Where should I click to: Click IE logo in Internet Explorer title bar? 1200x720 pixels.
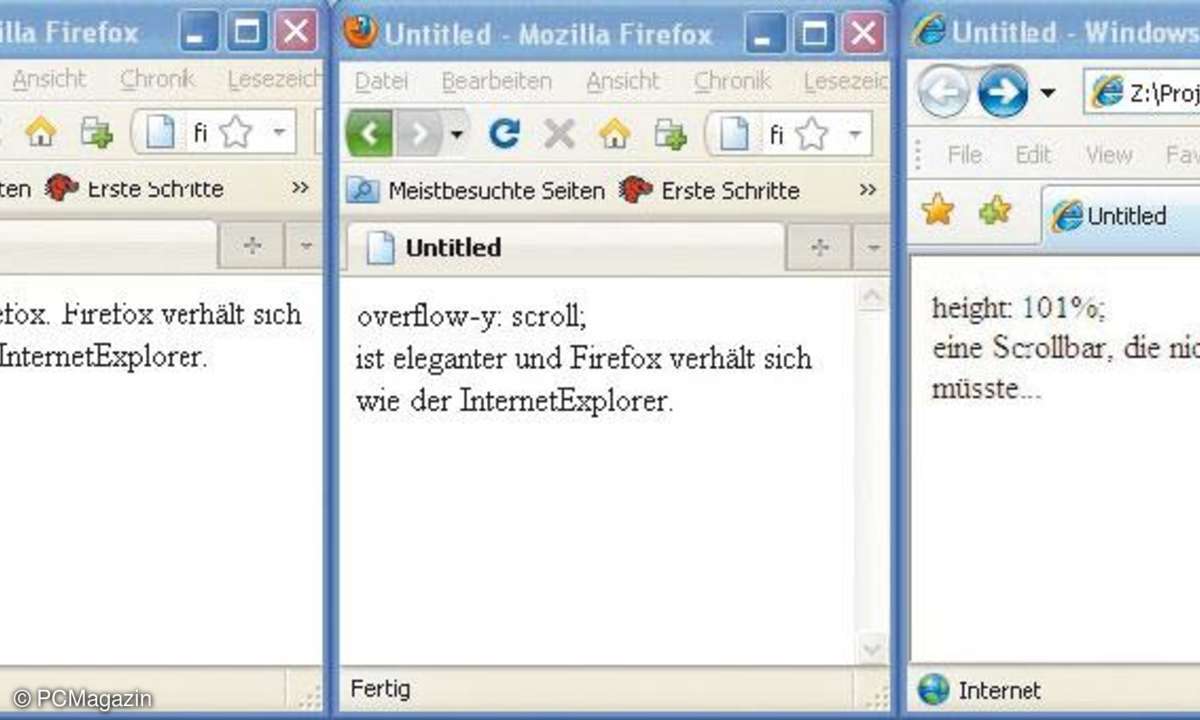[929, 31]
